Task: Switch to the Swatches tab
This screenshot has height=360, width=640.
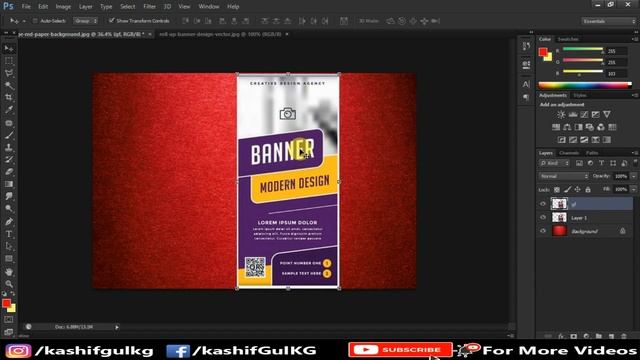Action: (568, 39)
